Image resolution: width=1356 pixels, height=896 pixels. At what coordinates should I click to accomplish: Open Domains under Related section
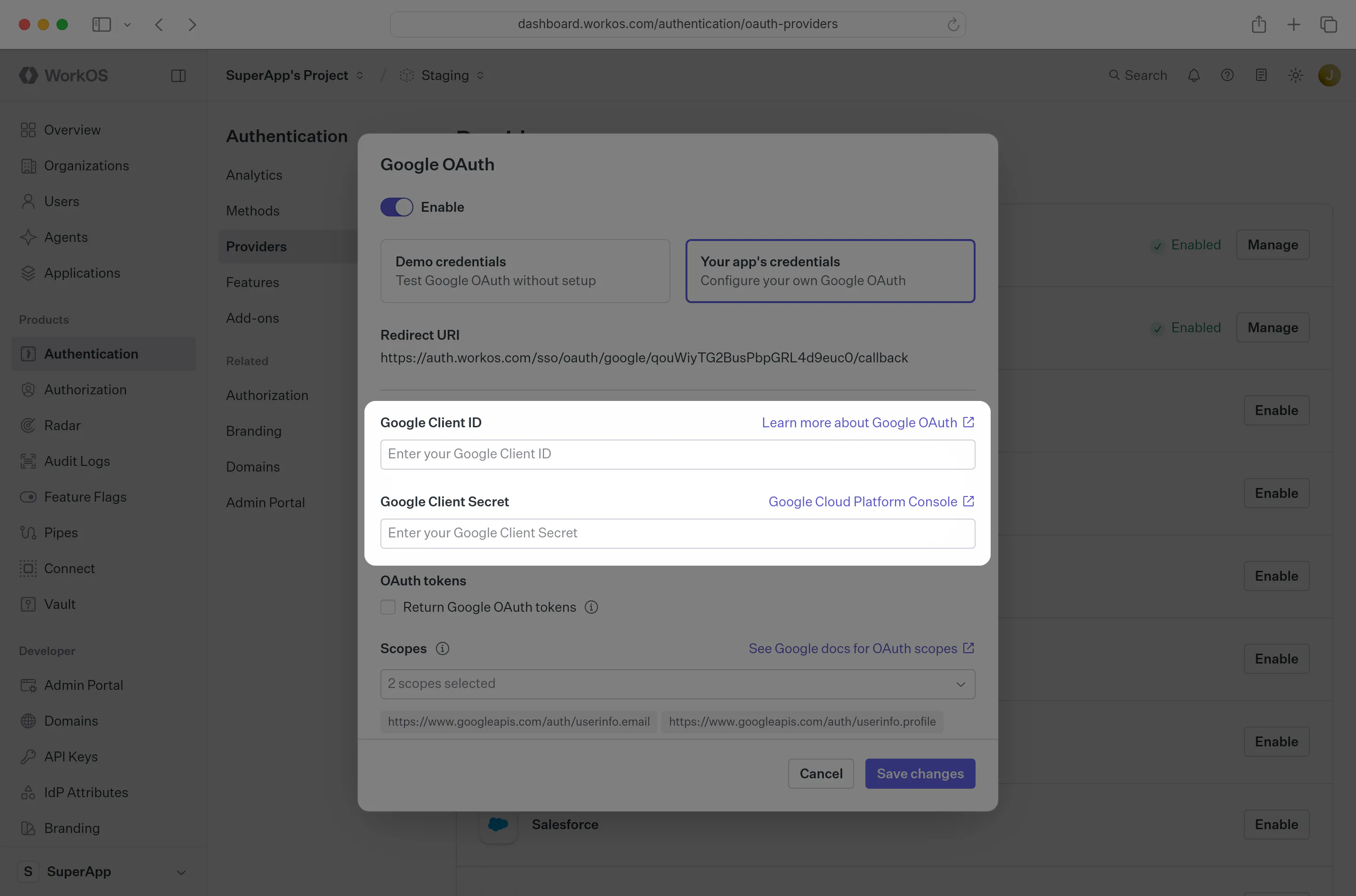pos(253,467)
